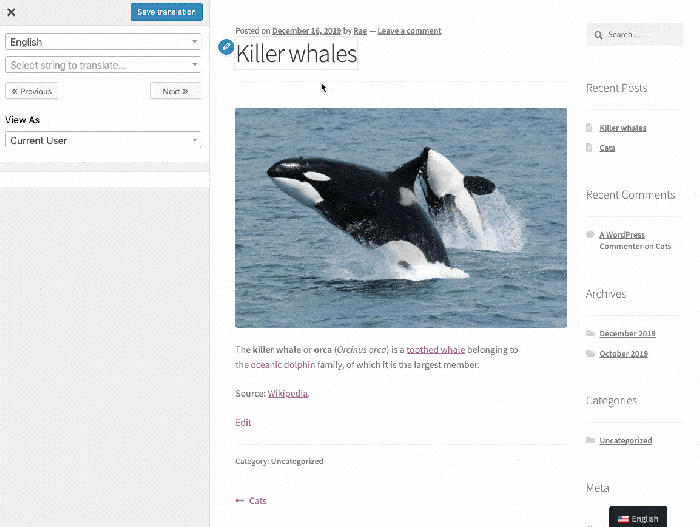Viewport: 700px width, 527px height.
Task: Open the Killer whales recent post link
Action: pyautogui.click(x=622, y=128)
